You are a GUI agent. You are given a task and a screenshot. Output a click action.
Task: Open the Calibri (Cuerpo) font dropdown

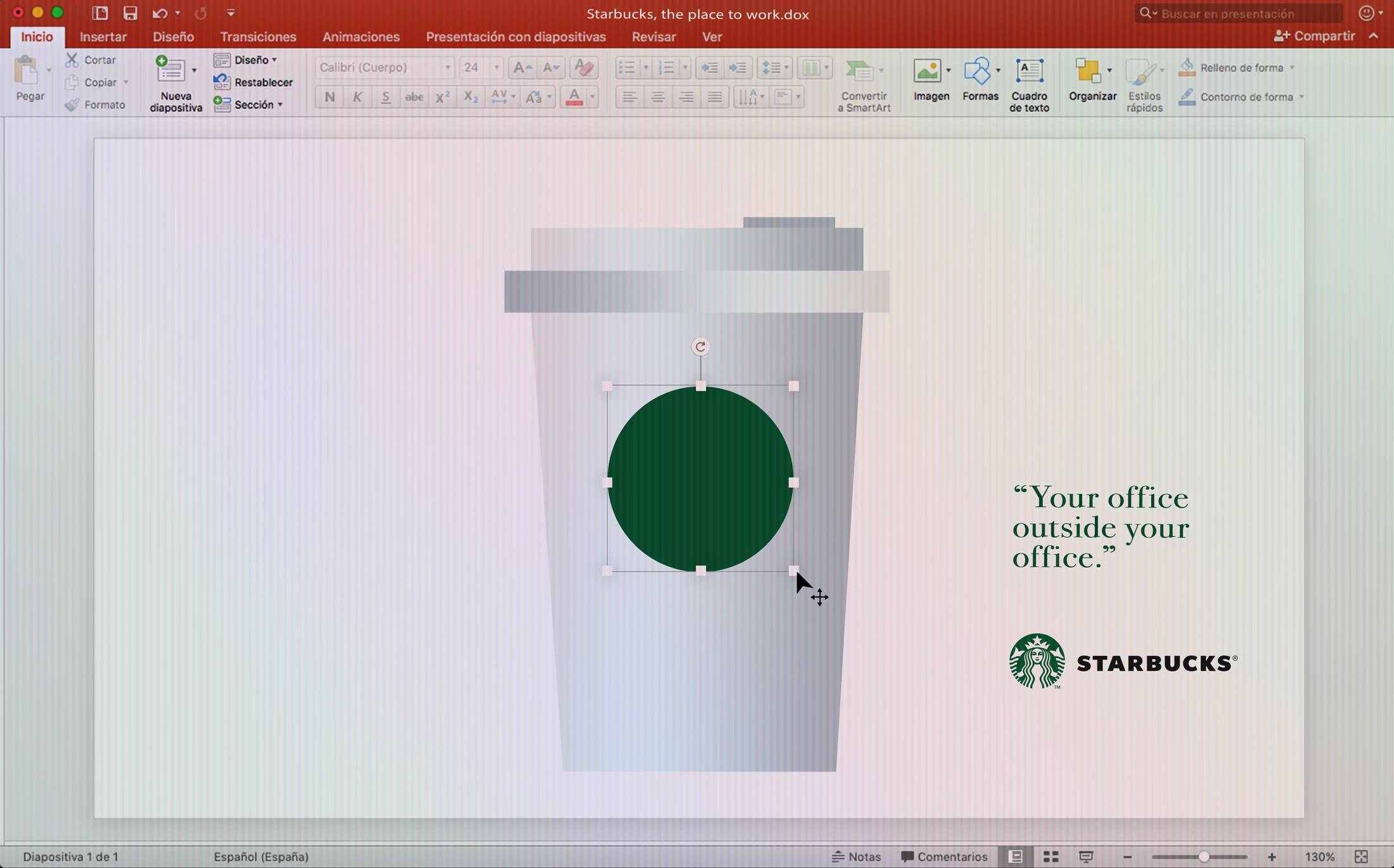point(447,68)
